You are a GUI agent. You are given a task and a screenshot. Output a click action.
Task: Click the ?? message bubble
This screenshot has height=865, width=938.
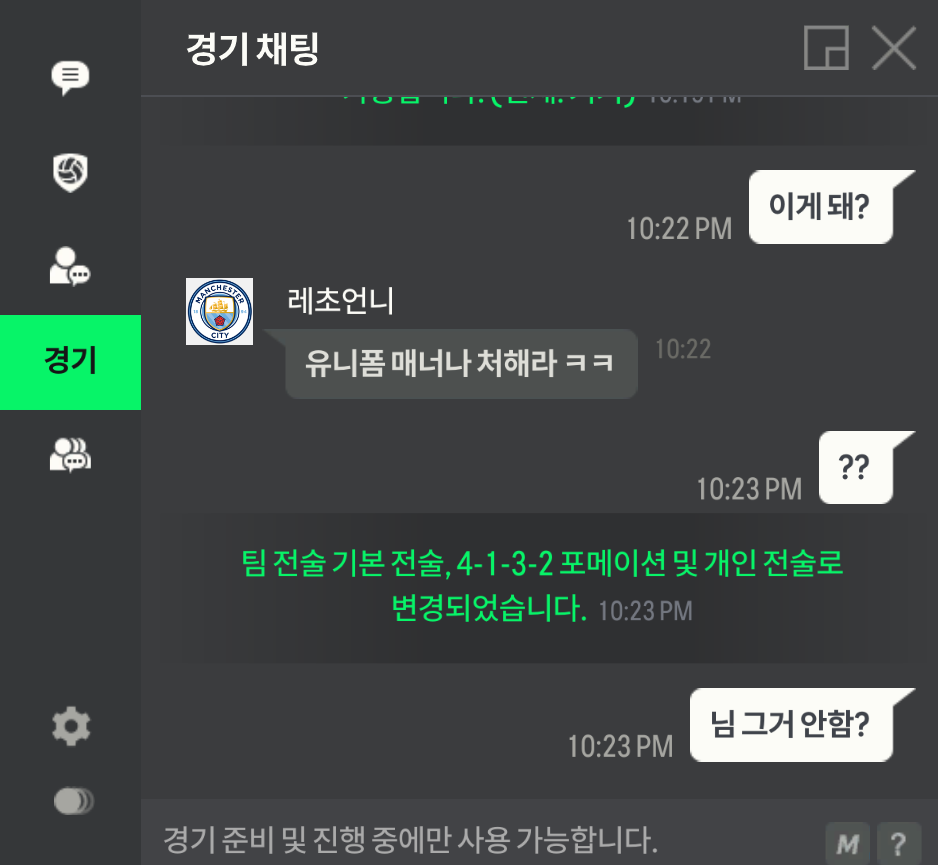(x=855, y=467)
